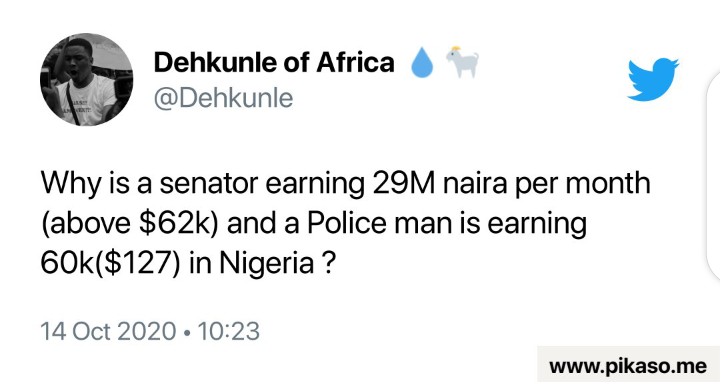This screenshot has height=382, width=720.
Task: Click the dot separator between date and time
Action: tap(186, 332)
